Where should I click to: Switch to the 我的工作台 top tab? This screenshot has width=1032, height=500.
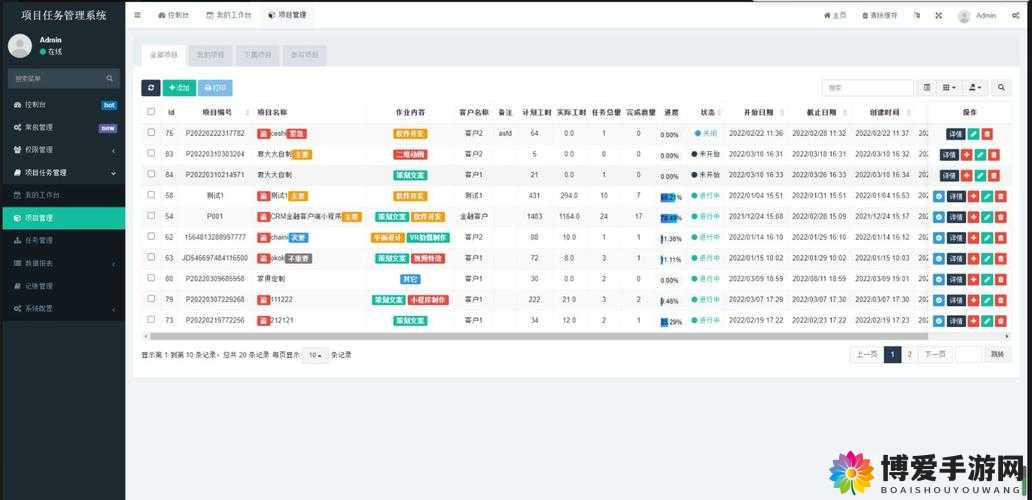point(228,14)
